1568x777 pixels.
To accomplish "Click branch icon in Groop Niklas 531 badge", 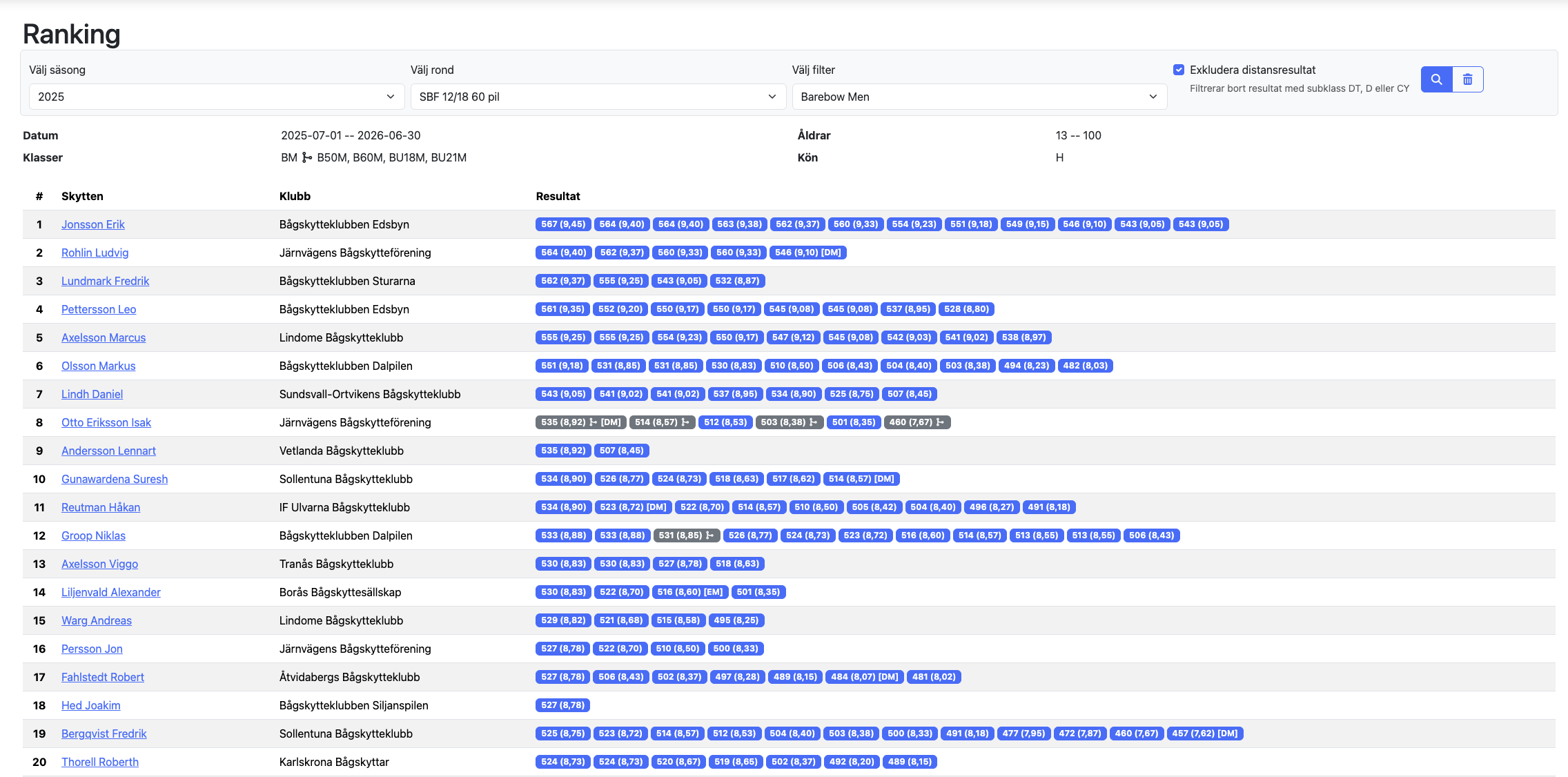I will [710, 535].
